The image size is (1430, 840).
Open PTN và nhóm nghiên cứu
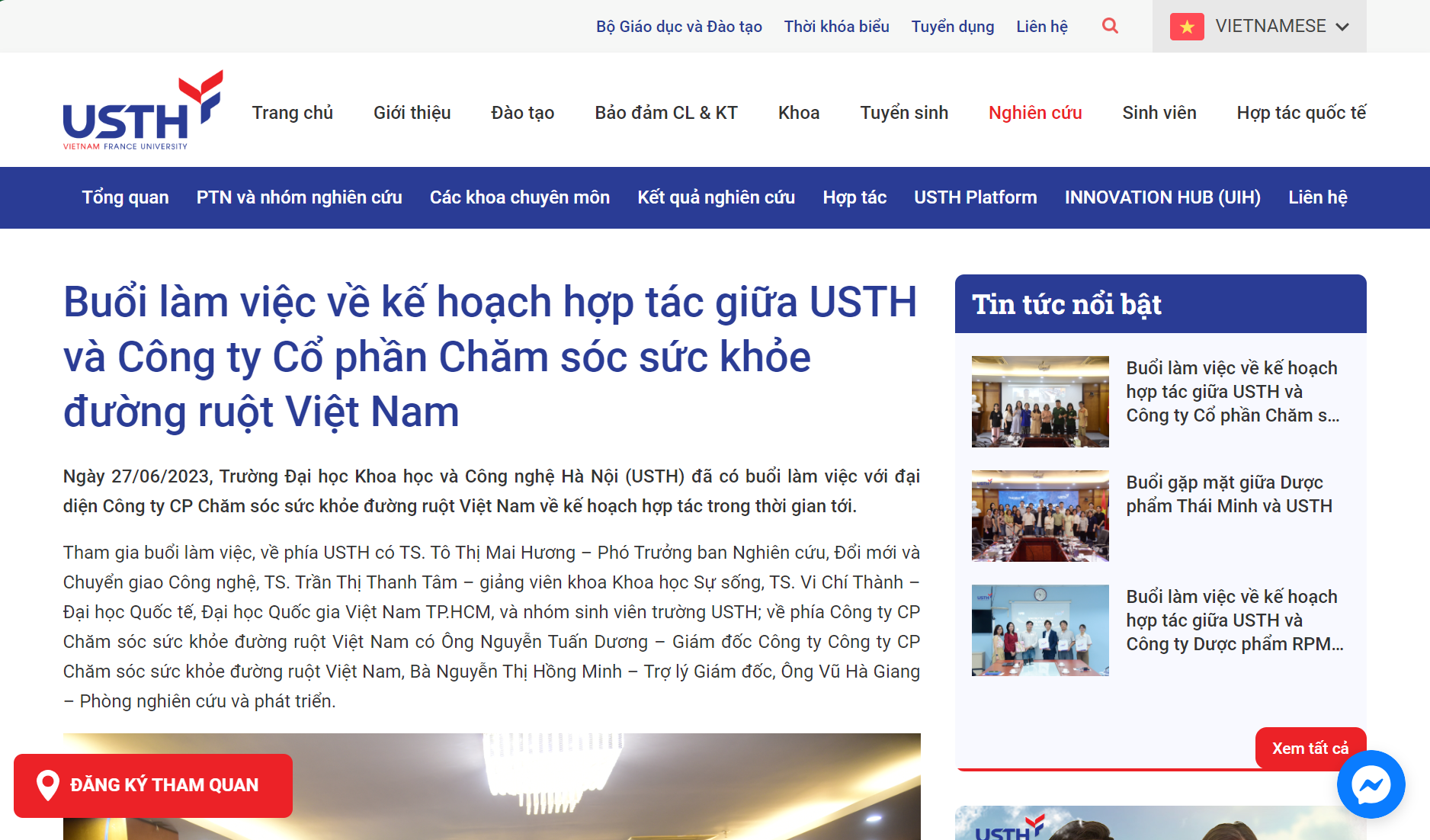(300, 197)
